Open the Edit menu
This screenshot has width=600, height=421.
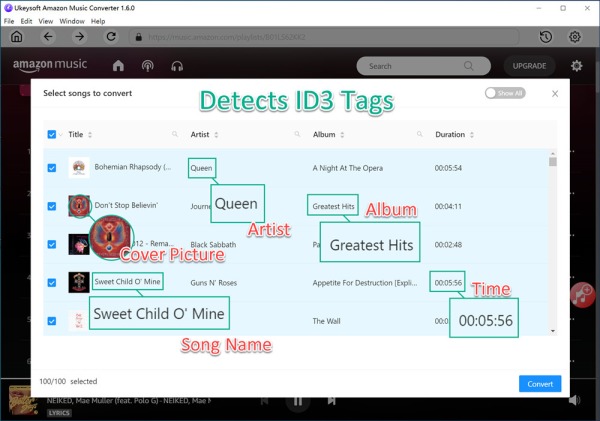coord(26,21)
